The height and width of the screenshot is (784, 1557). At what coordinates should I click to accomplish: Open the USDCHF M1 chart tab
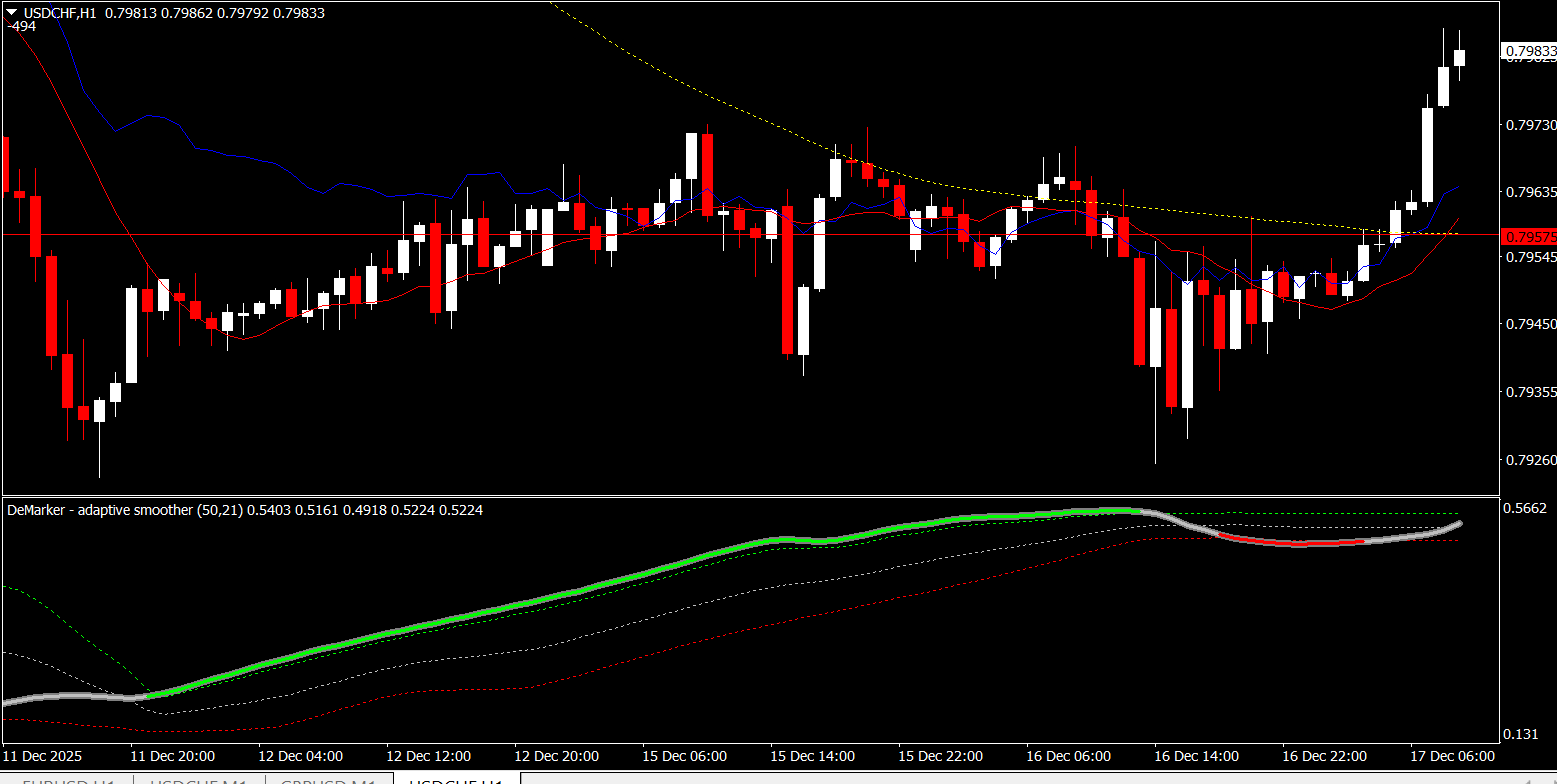click(x=198, y=781)
